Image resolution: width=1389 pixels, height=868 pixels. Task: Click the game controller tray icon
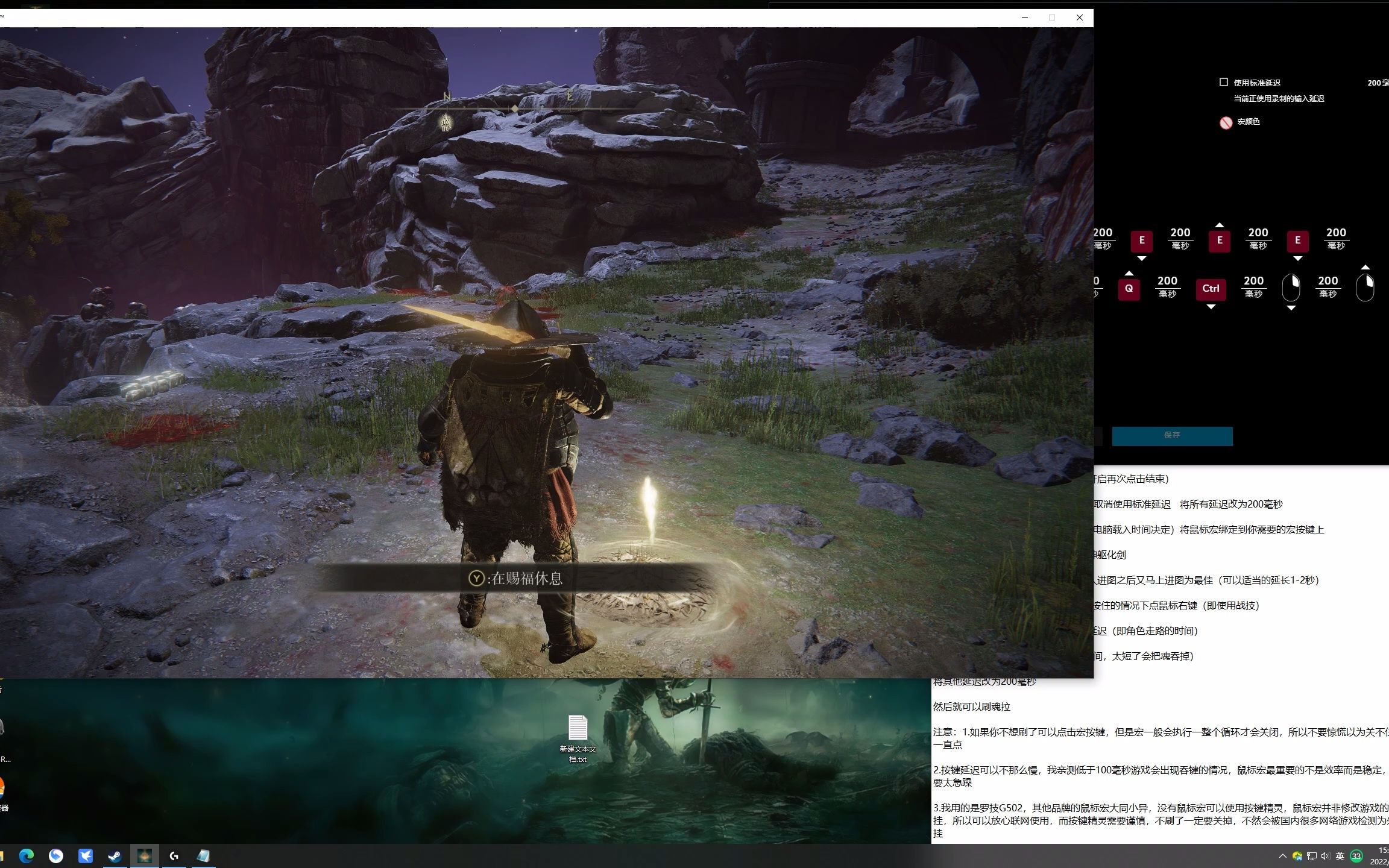[x=1297, y=856]
